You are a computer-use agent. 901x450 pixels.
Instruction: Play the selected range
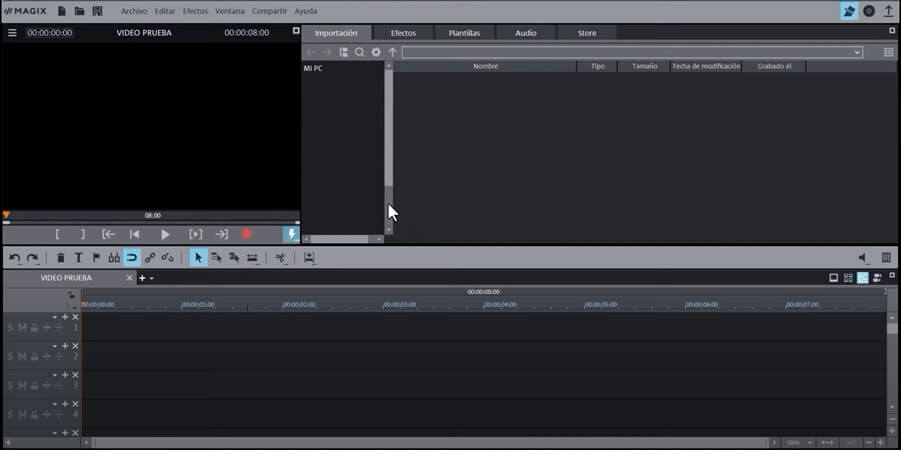point(196,234)
